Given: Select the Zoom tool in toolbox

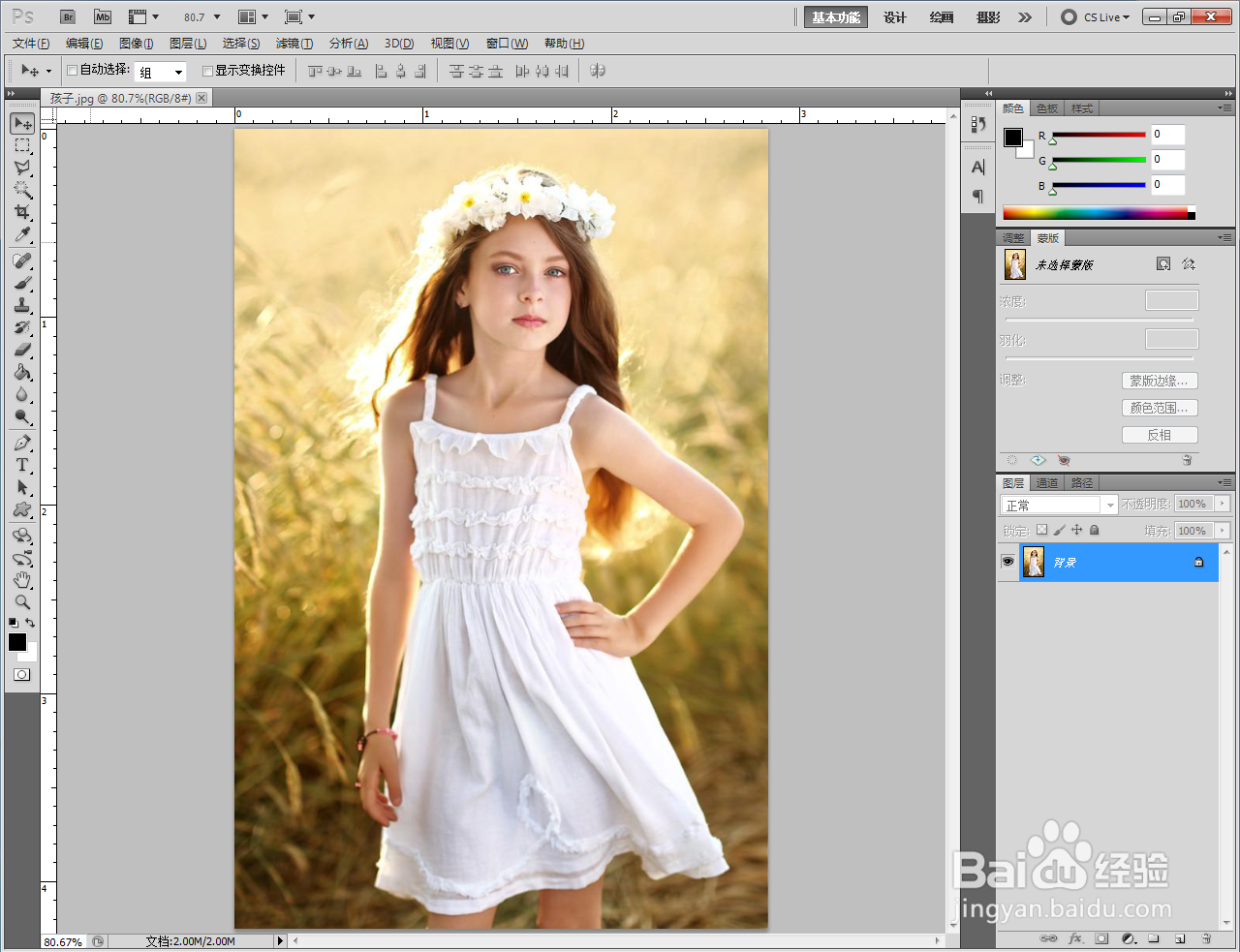Looking at the screenshot, I should [22, 602].
